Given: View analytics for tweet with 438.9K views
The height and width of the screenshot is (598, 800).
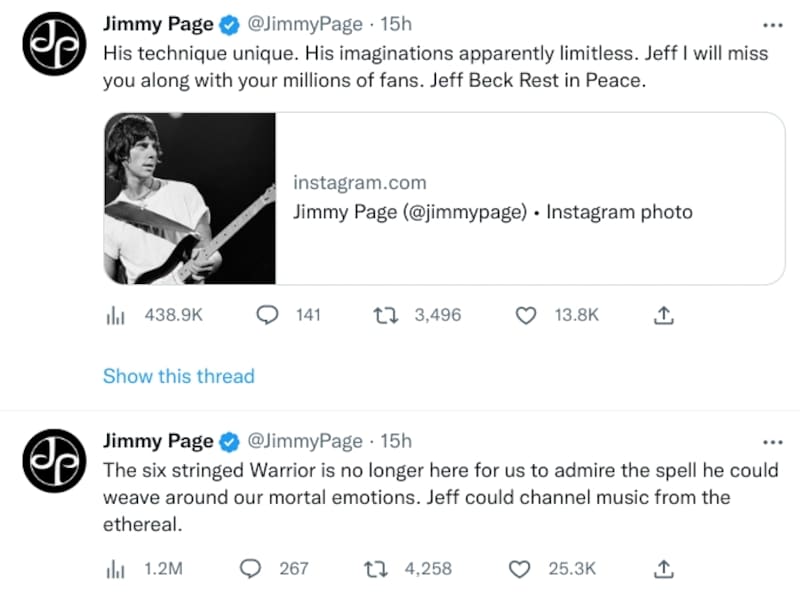Looking at the screenshot, I should tap(114, 315).
